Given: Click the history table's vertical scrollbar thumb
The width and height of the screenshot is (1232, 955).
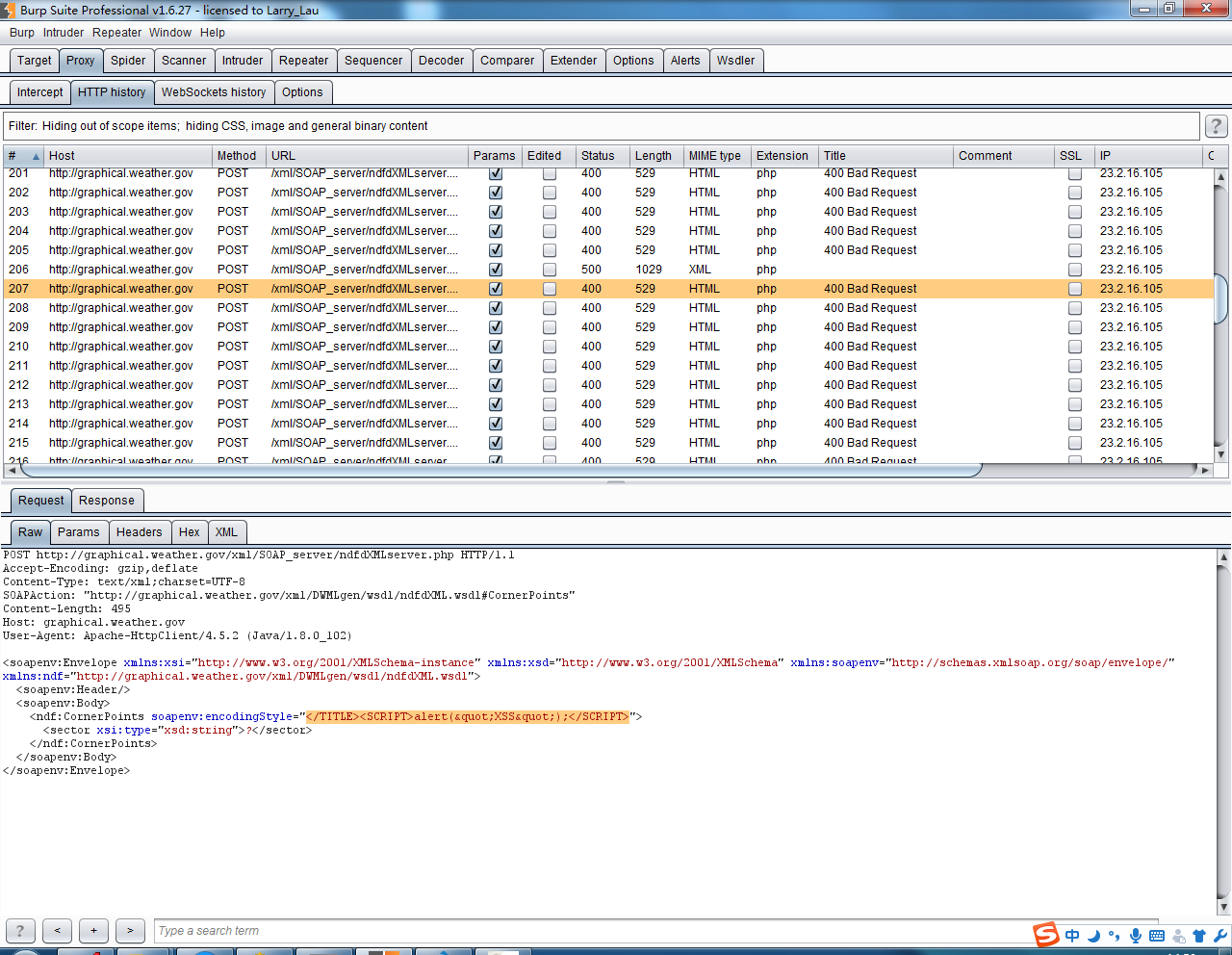Looking at the screenshot, I should point(1221,299).
